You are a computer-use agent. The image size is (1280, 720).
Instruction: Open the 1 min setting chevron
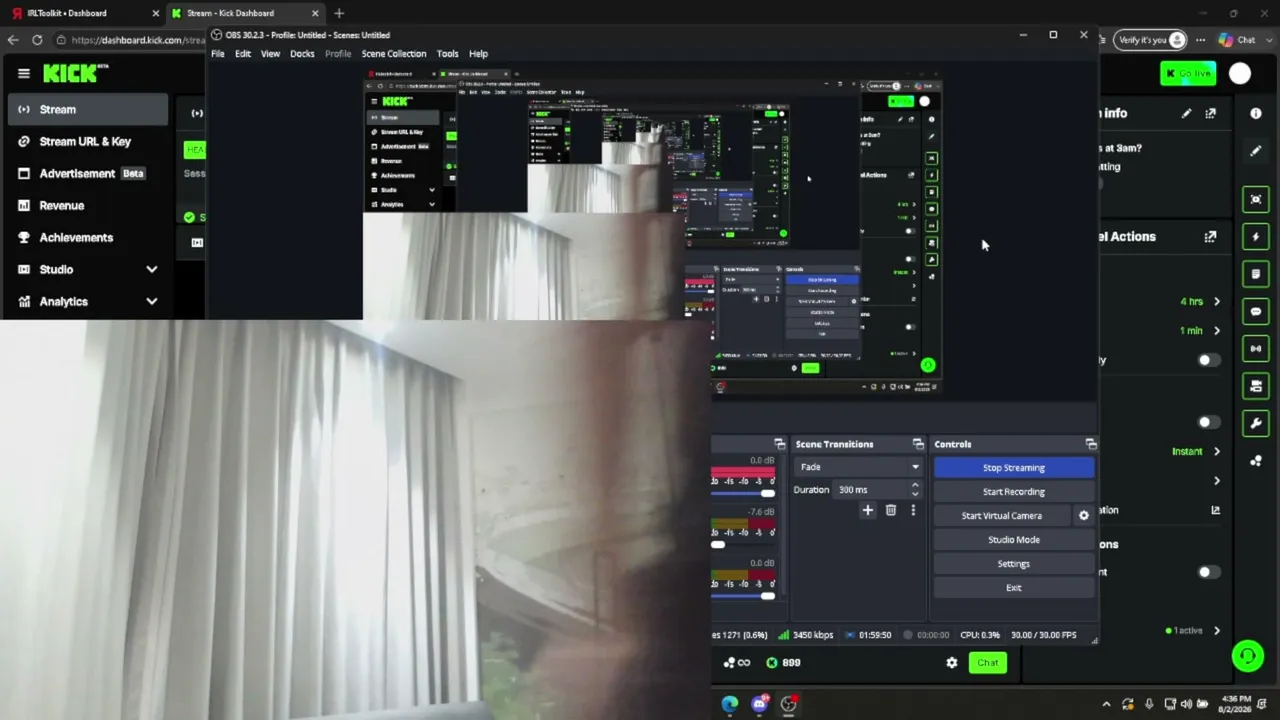click(1216, 331)
